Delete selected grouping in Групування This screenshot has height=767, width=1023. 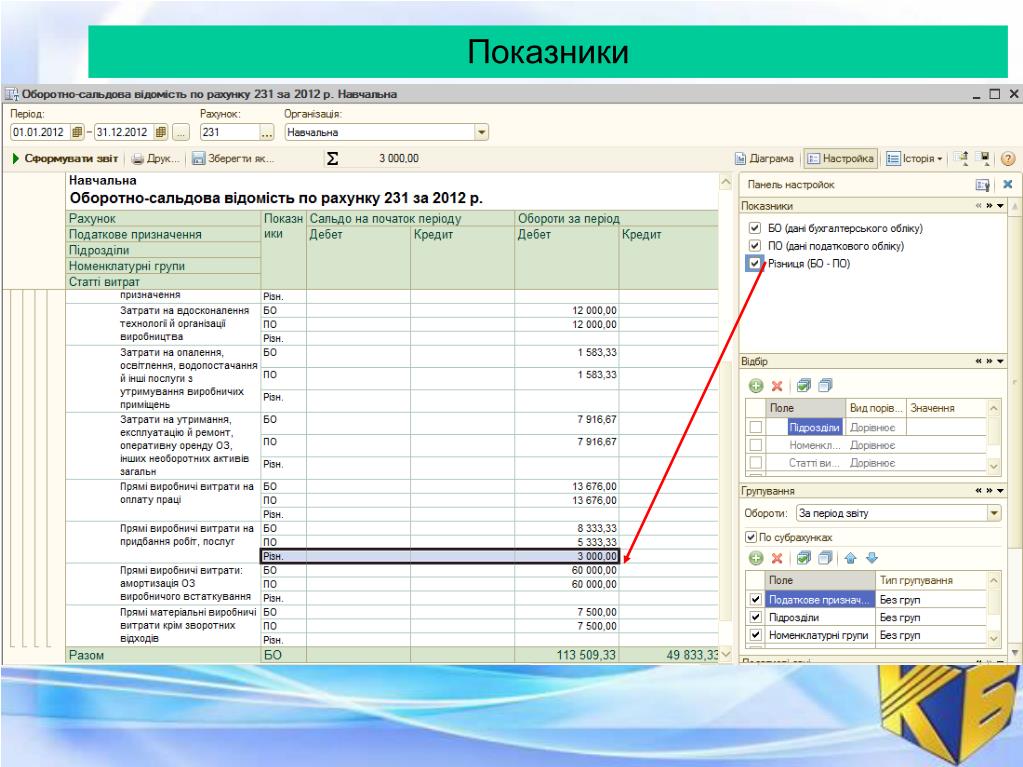(776, 558)
